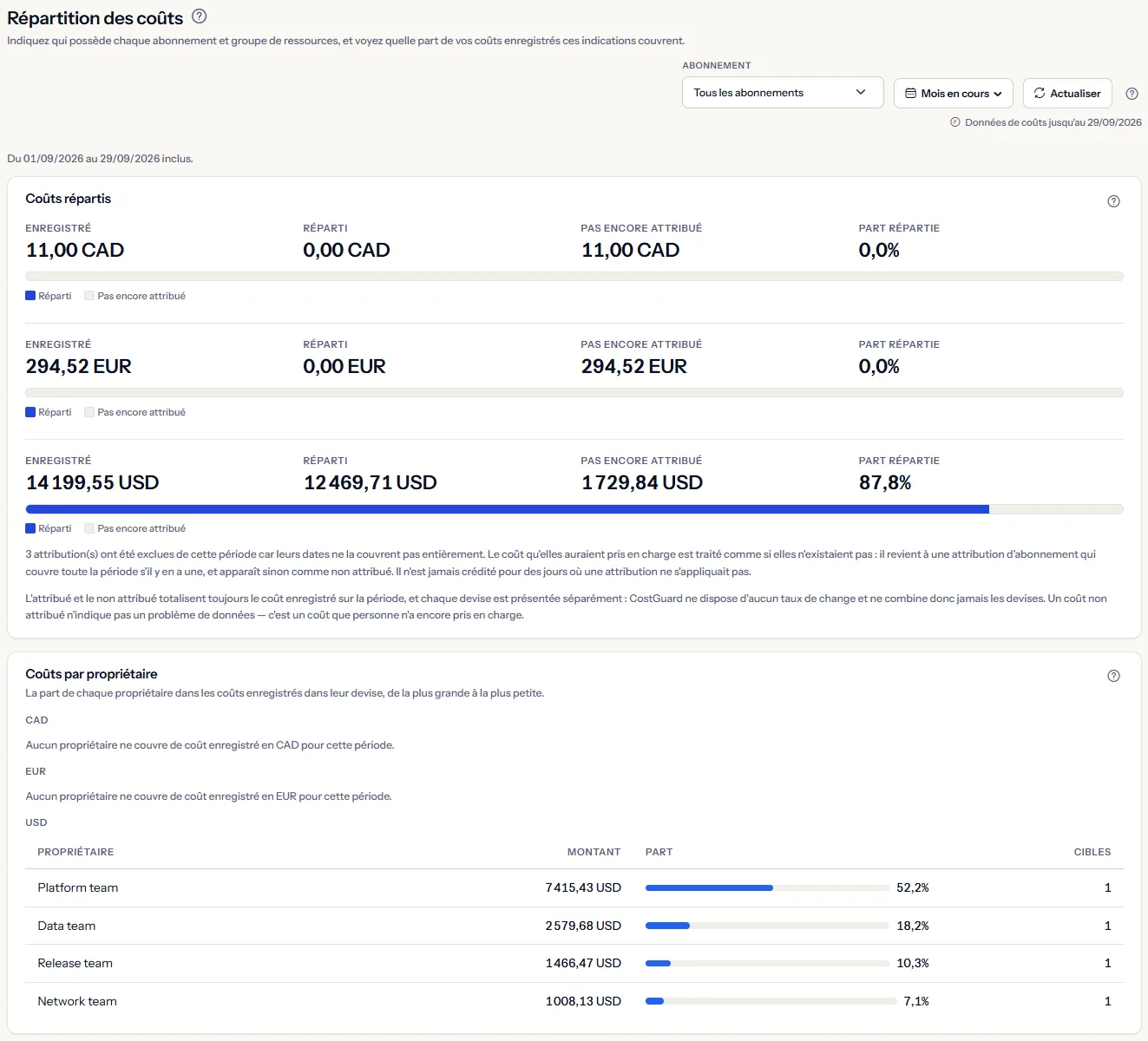Click the EUR allocation progress bar
This screenshot has width=1148, height=1041.
[x=574, y=393]
